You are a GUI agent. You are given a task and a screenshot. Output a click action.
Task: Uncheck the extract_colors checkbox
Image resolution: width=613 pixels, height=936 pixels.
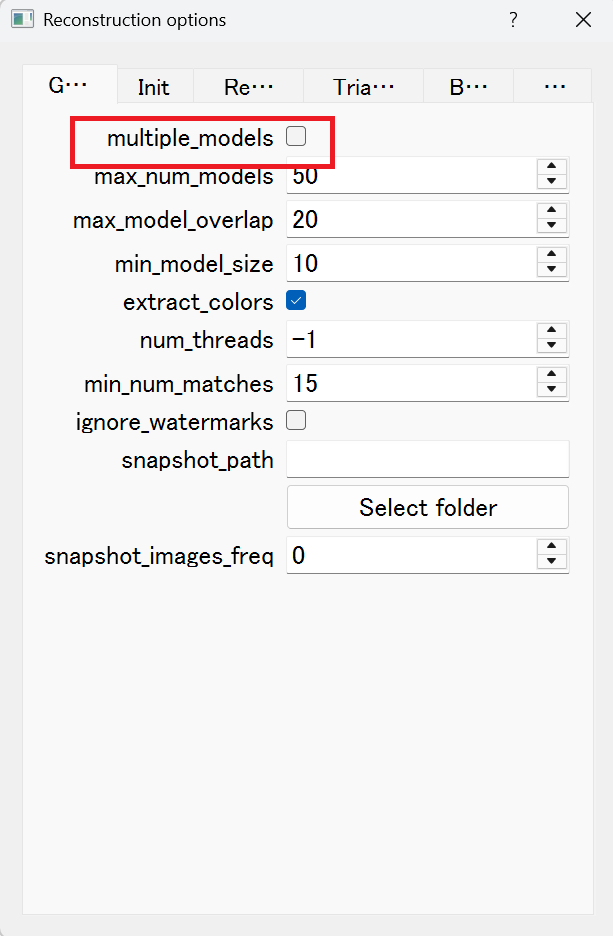[x=296, y=300]
